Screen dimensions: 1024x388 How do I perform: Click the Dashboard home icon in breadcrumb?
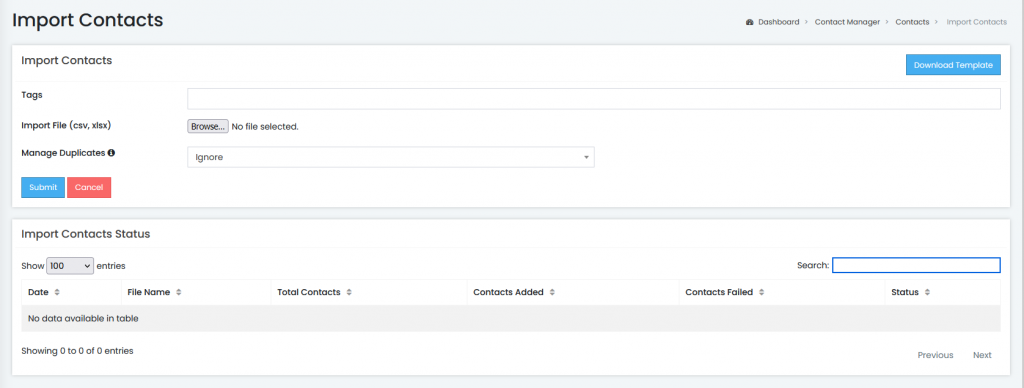click(750, 22)
